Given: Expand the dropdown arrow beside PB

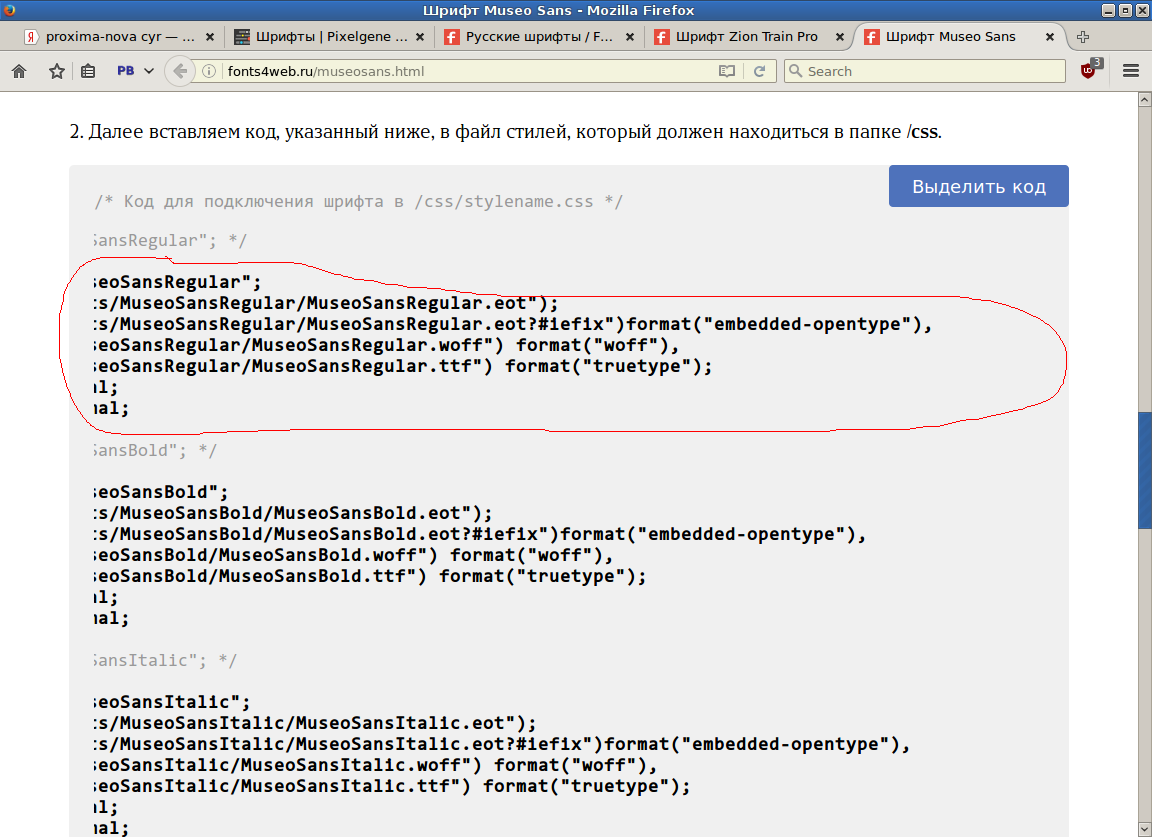Looking at the screenshot, I should click(x=149, y=71).
